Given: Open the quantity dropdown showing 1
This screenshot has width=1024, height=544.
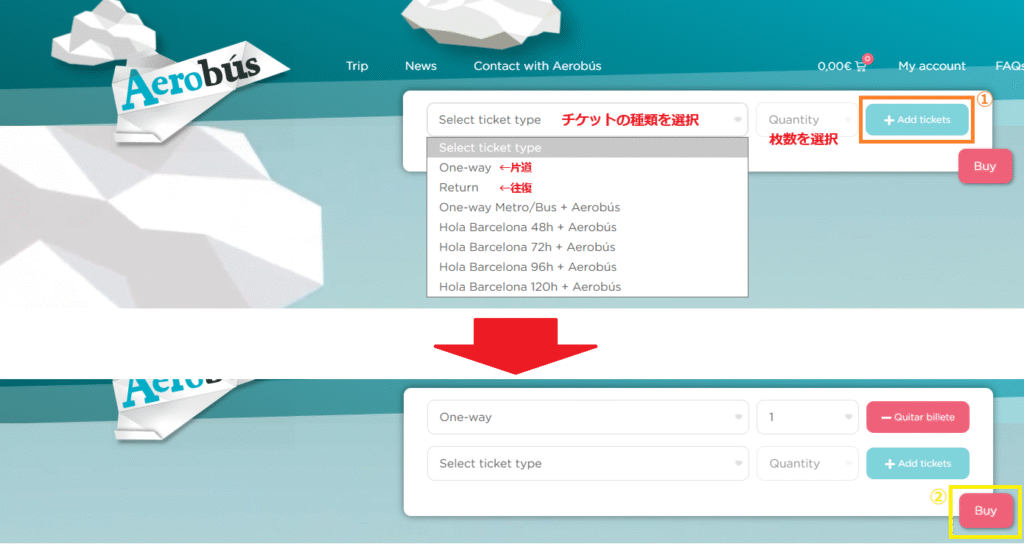Looking at the screenshot, I should coord(808,417).
